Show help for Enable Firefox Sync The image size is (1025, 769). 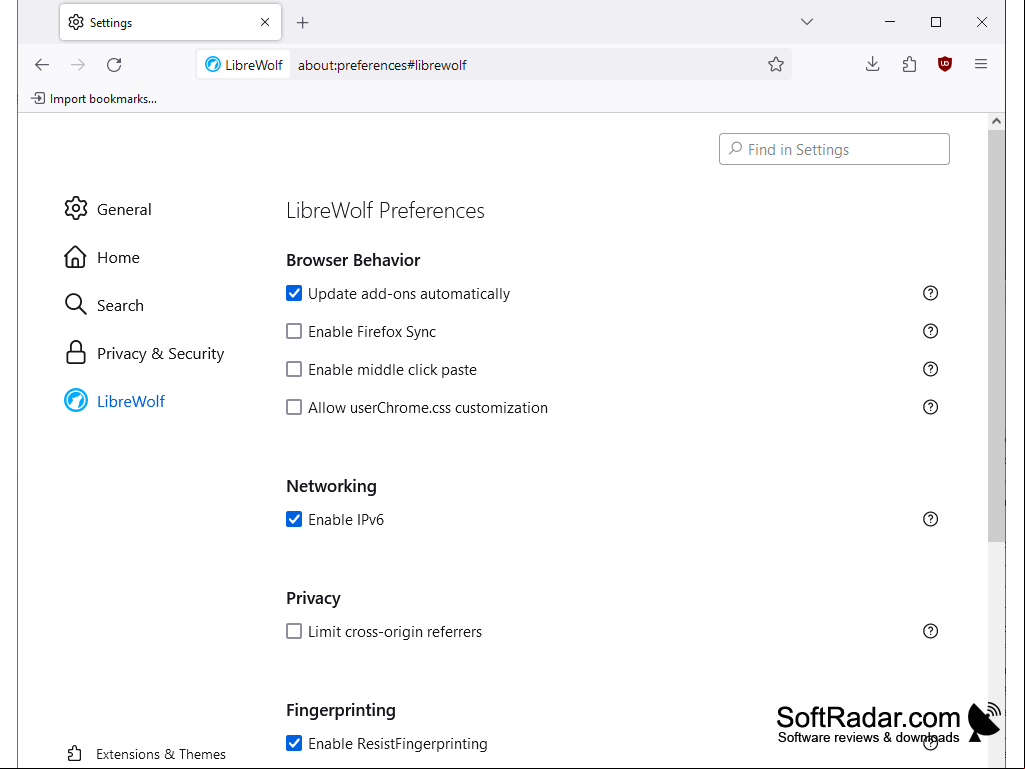pos(930,331)
